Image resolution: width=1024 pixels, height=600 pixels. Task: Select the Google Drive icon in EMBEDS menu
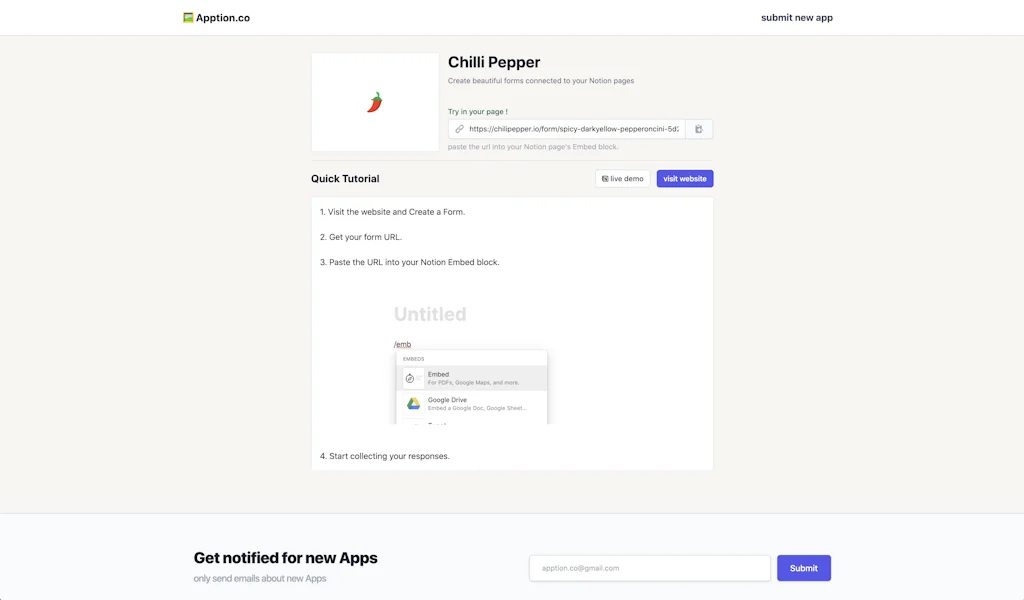click(x=413, y=403)
